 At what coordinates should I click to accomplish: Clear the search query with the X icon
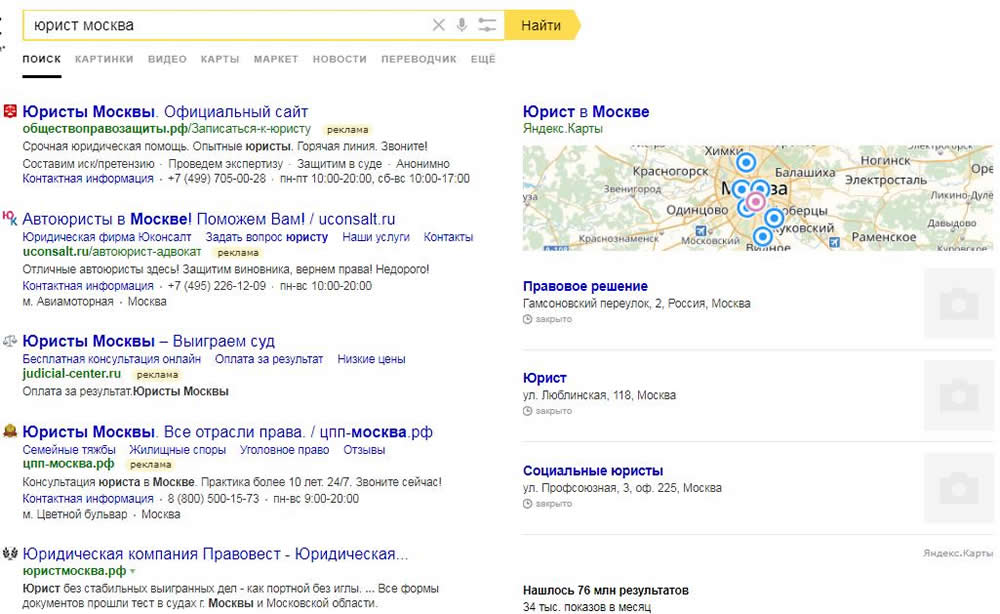(x=438, y=25)
